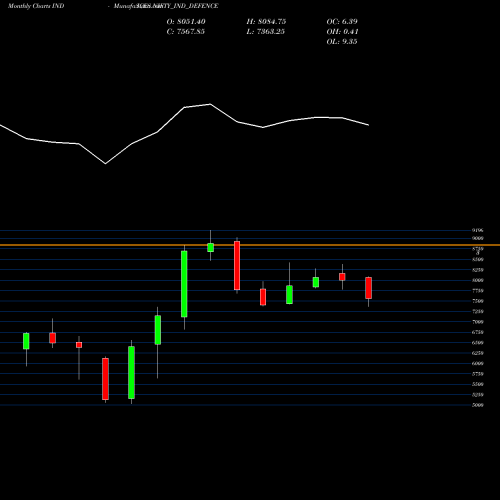Click the last red candlestick on the right

(x=368, y=288)
